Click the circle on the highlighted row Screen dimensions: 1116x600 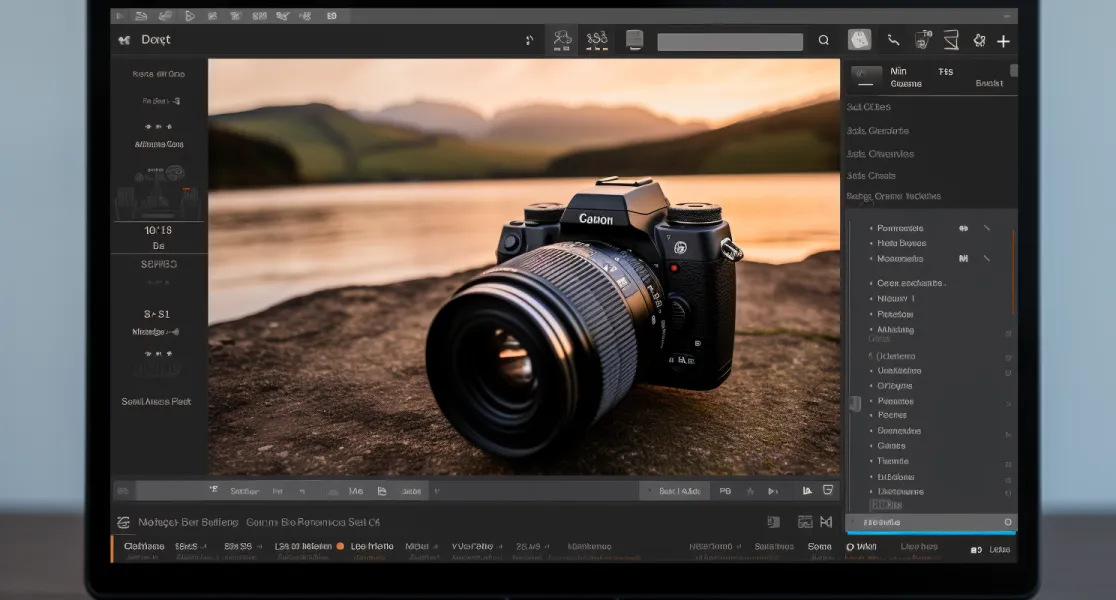tap(1008, 522)
